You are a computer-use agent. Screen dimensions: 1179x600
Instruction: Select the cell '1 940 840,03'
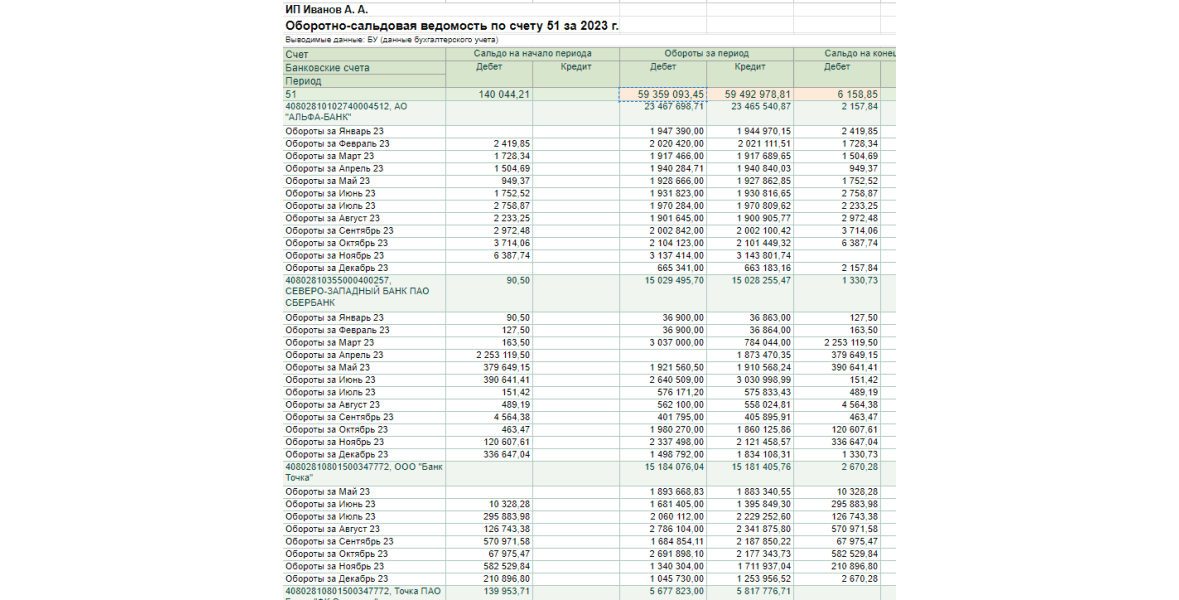coord(750,168)
